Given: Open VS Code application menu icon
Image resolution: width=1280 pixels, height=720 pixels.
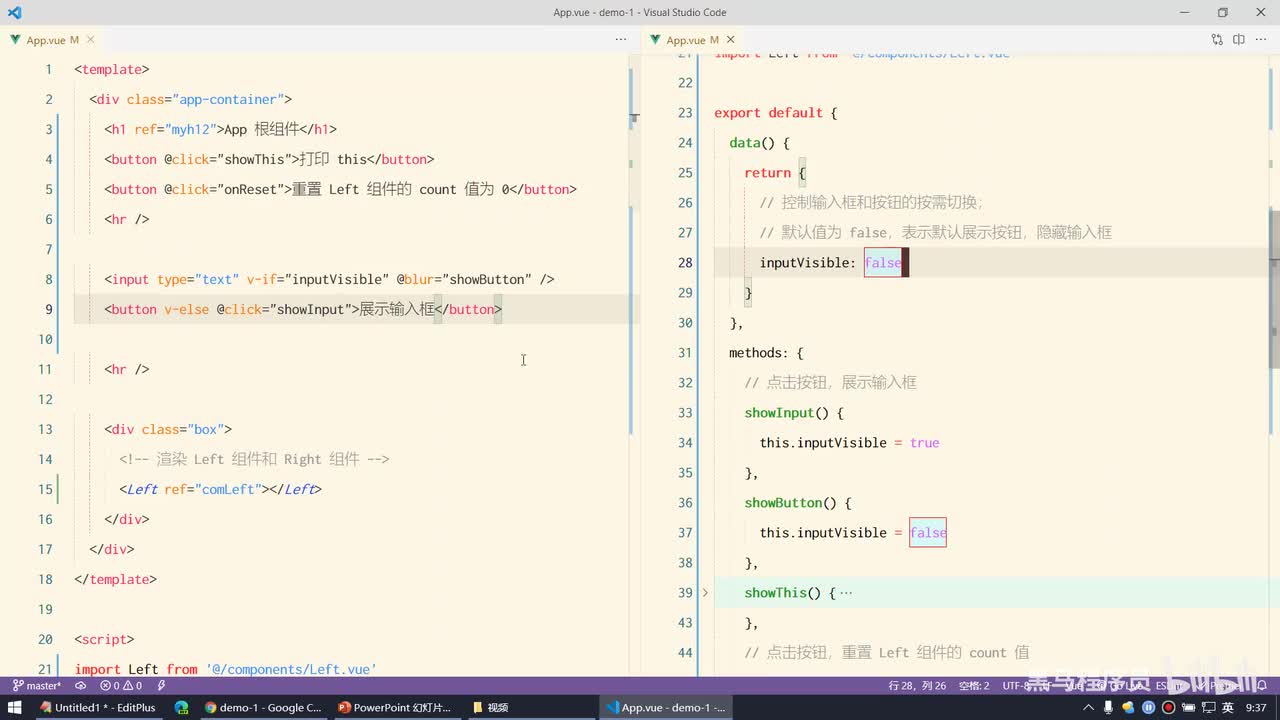Looking at the screenshot, I should tap(14, 13).
